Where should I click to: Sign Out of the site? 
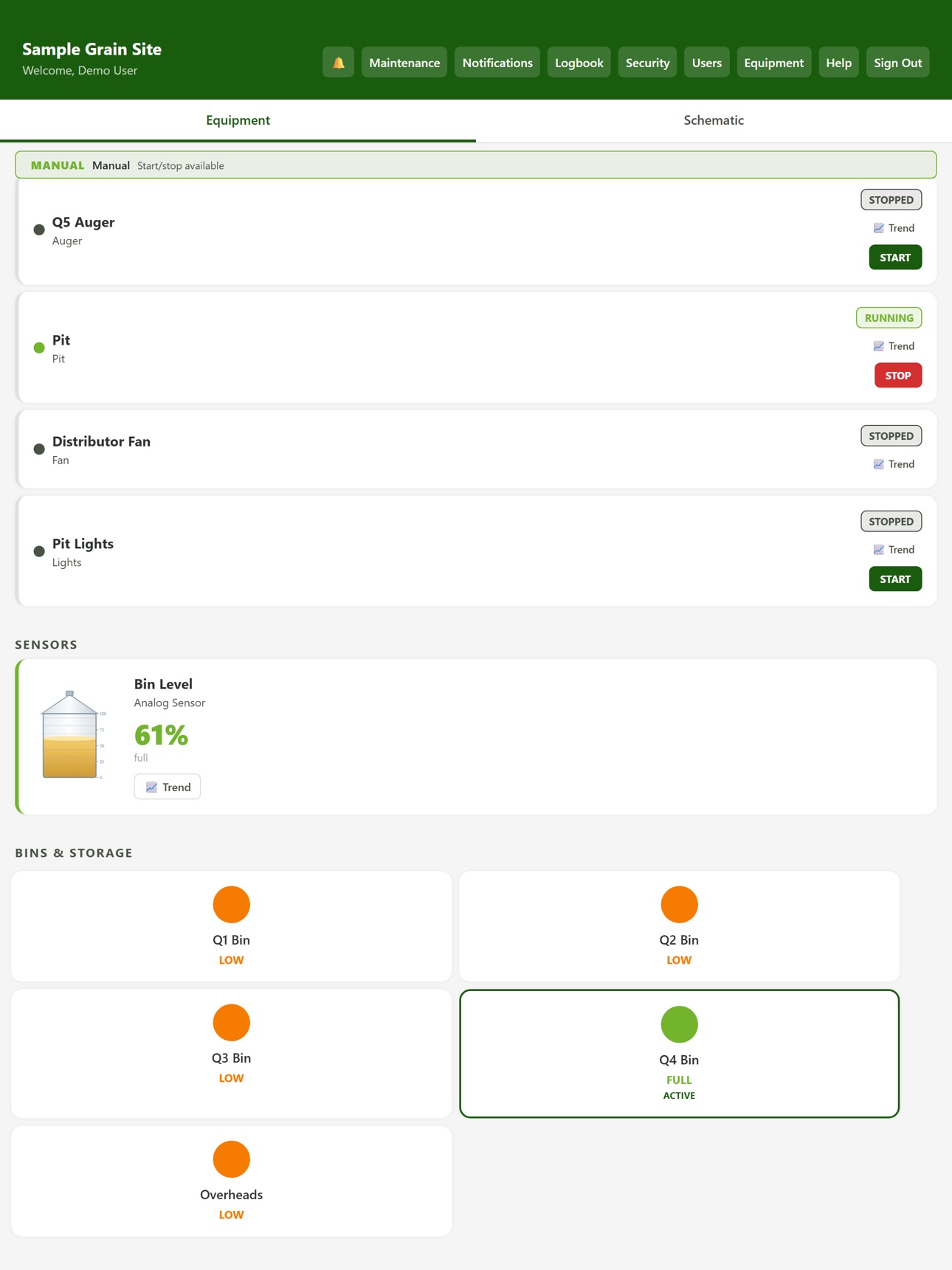tap(897, 63)
